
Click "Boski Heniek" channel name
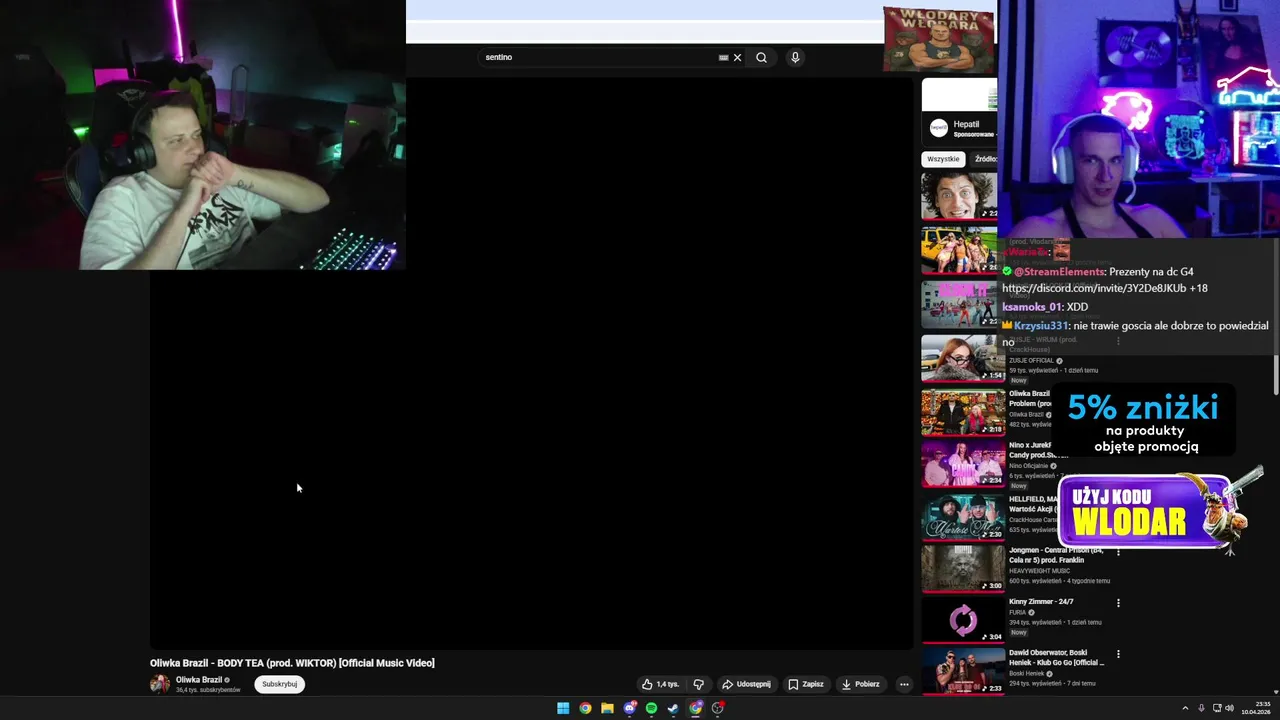coord(1027,674)
